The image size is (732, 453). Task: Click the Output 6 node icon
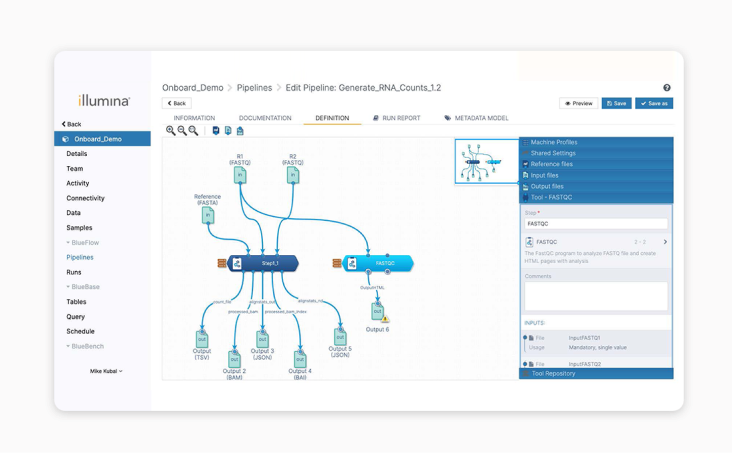(x=378, y=313)
